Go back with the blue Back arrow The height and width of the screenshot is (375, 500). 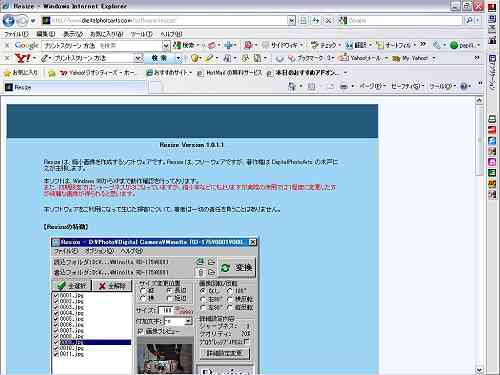point(8,21)
